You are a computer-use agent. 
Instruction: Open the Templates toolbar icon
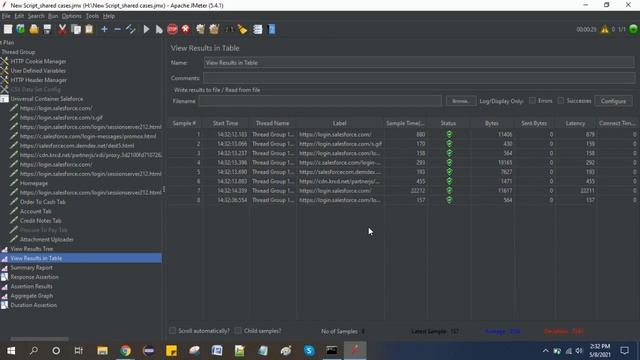tap(20, 29)
